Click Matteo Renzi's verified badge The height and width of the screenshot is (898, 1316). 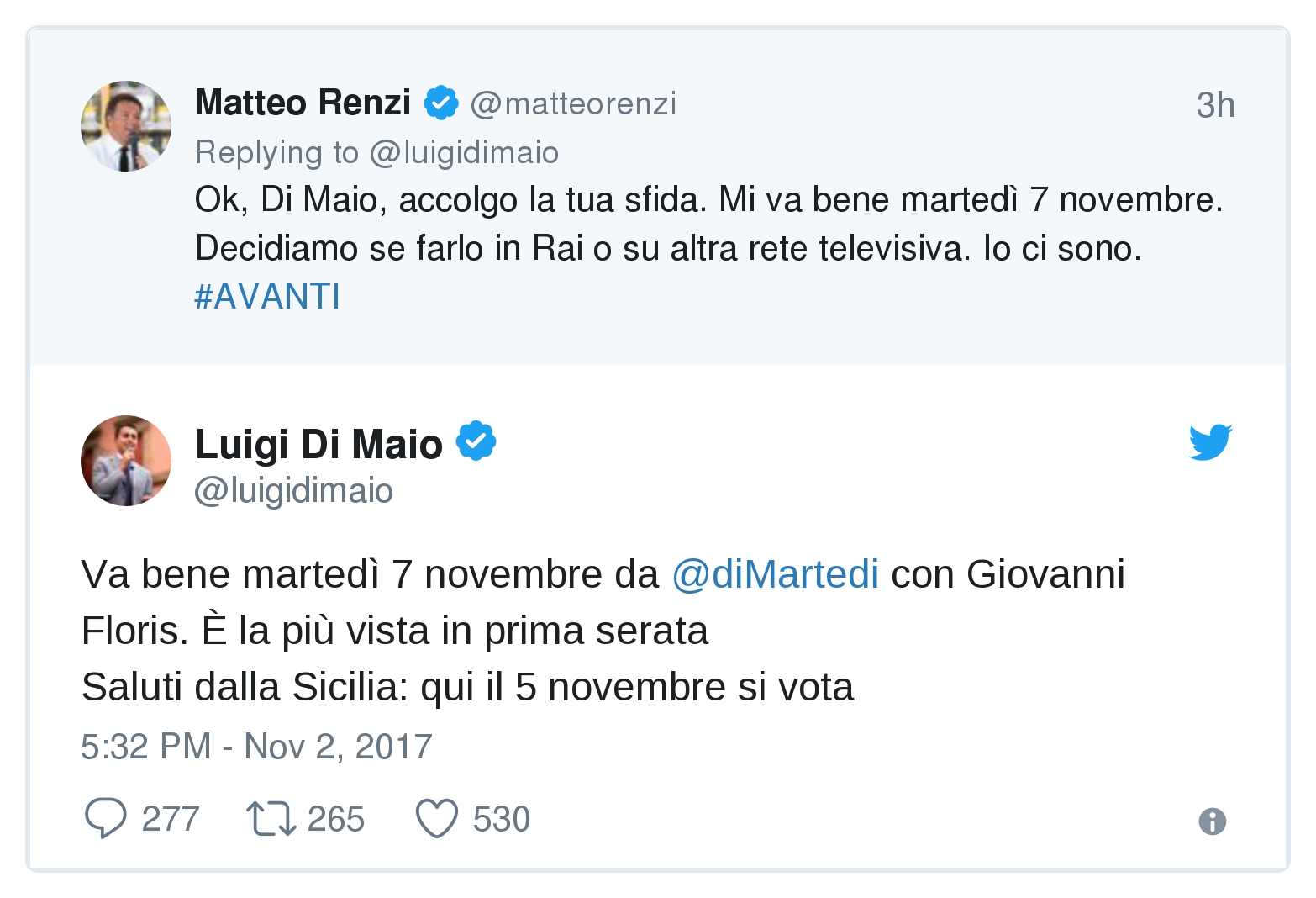(x=440, y=103)
